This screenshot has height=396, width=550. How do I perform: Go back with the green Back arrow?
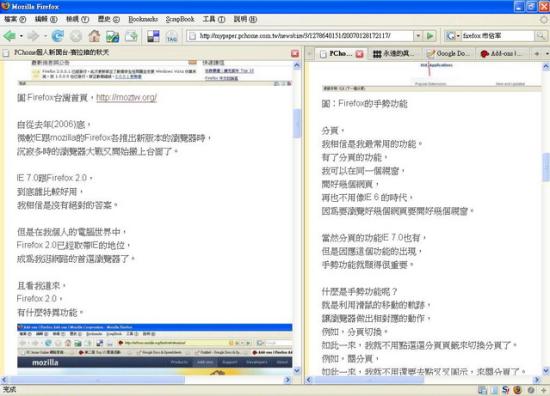tap(9, 36)
